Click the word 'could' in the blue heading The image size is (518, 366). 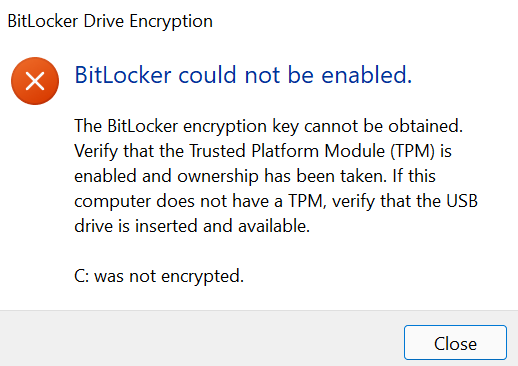click(x=208, y=75)
